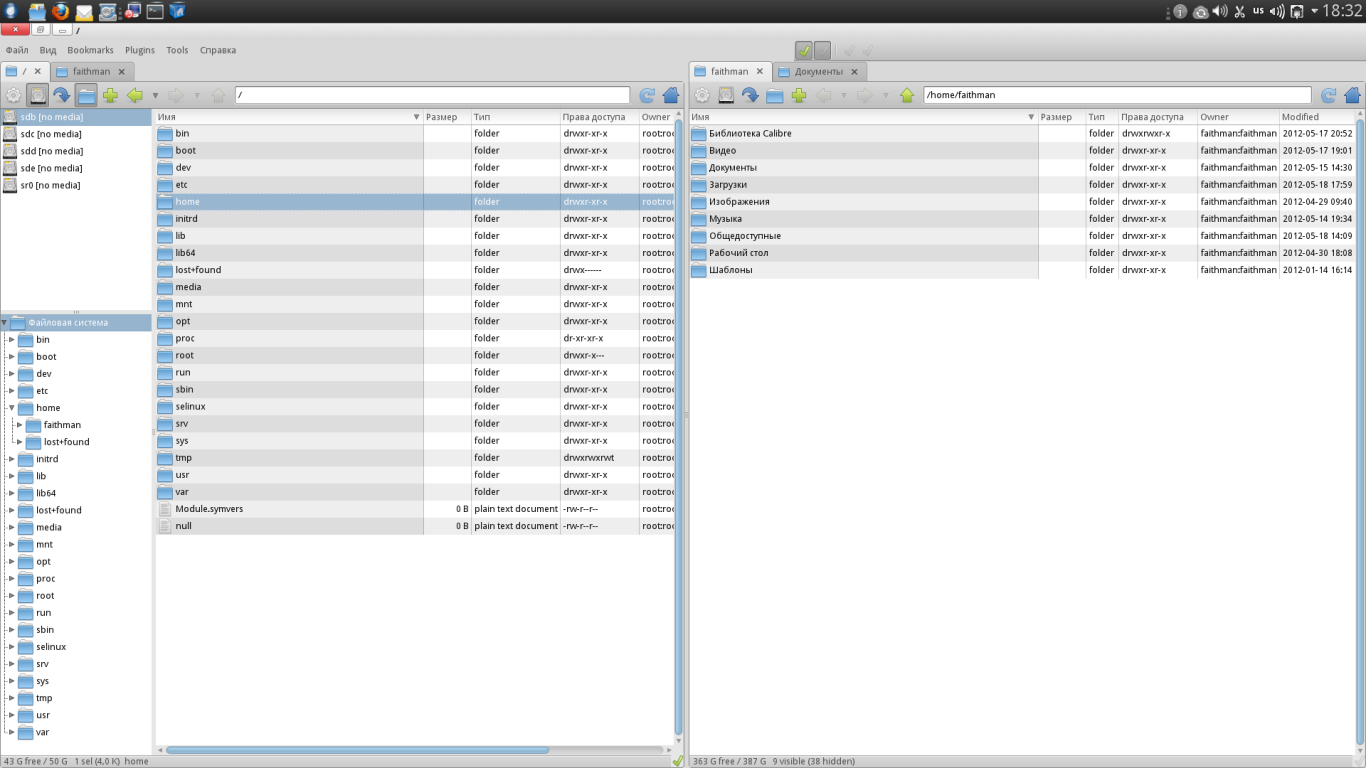Select sr0 [no media] device
Screen dimensions: 1366x768
click(x=76, y=185)
